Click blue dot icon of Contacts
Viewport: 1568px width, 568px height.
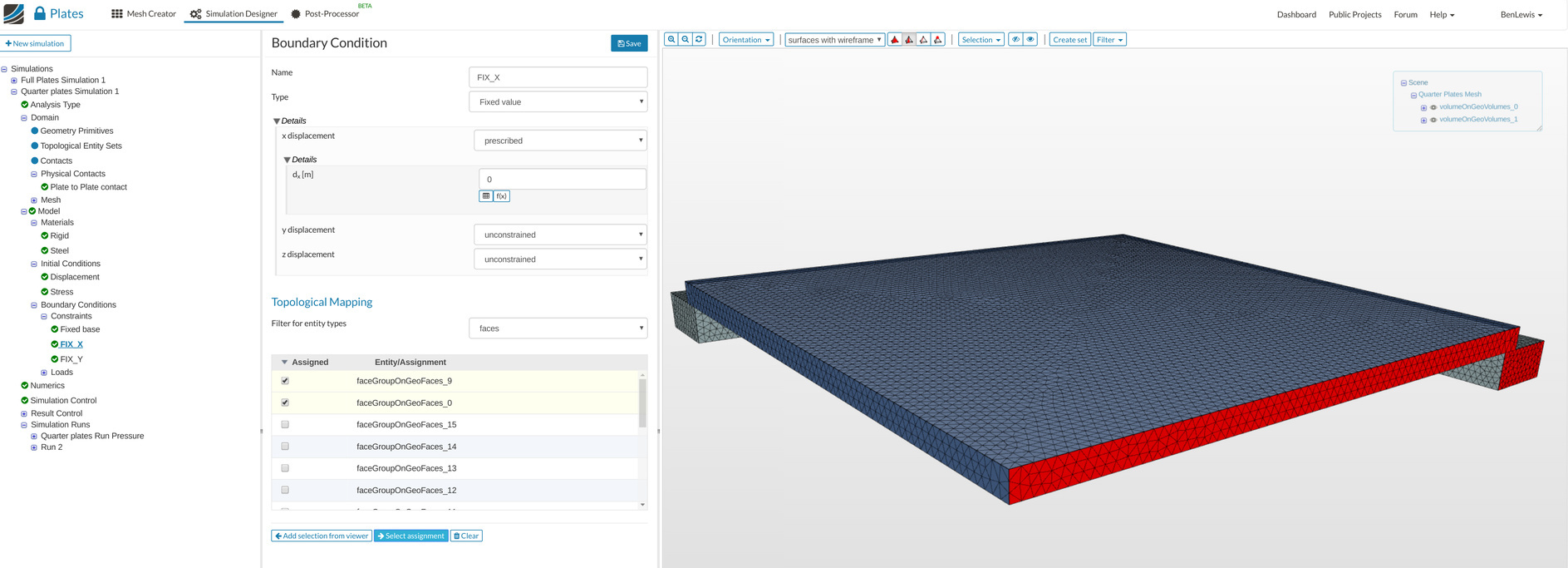point(35,161)
